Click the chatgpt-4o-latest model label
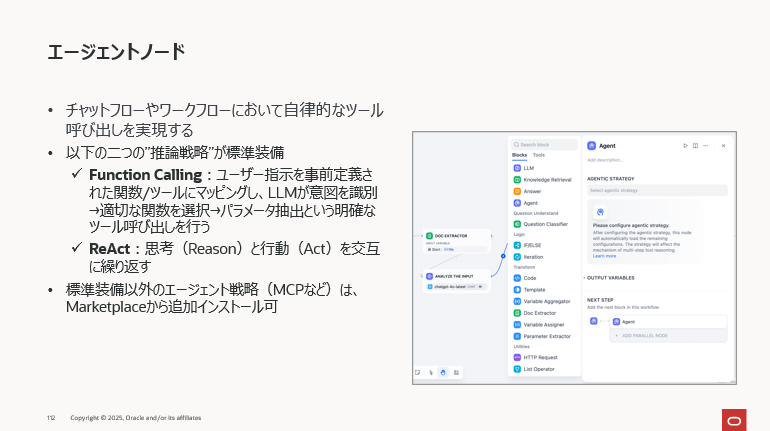 [450, 287]
